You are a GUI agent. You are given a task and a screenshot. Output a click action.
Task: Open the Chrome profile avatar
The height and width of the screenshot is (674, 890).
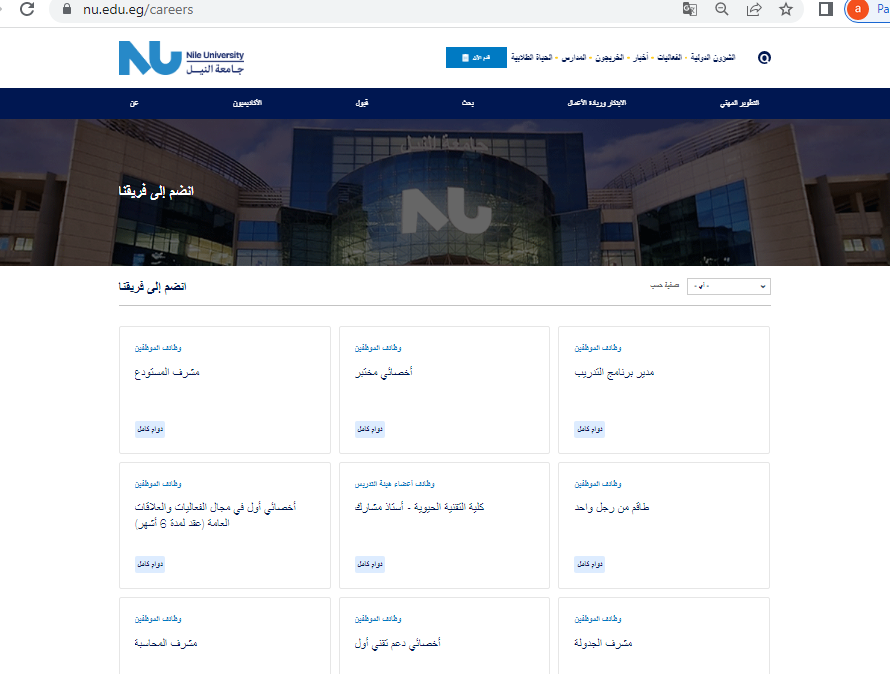[x=857, y=10]
